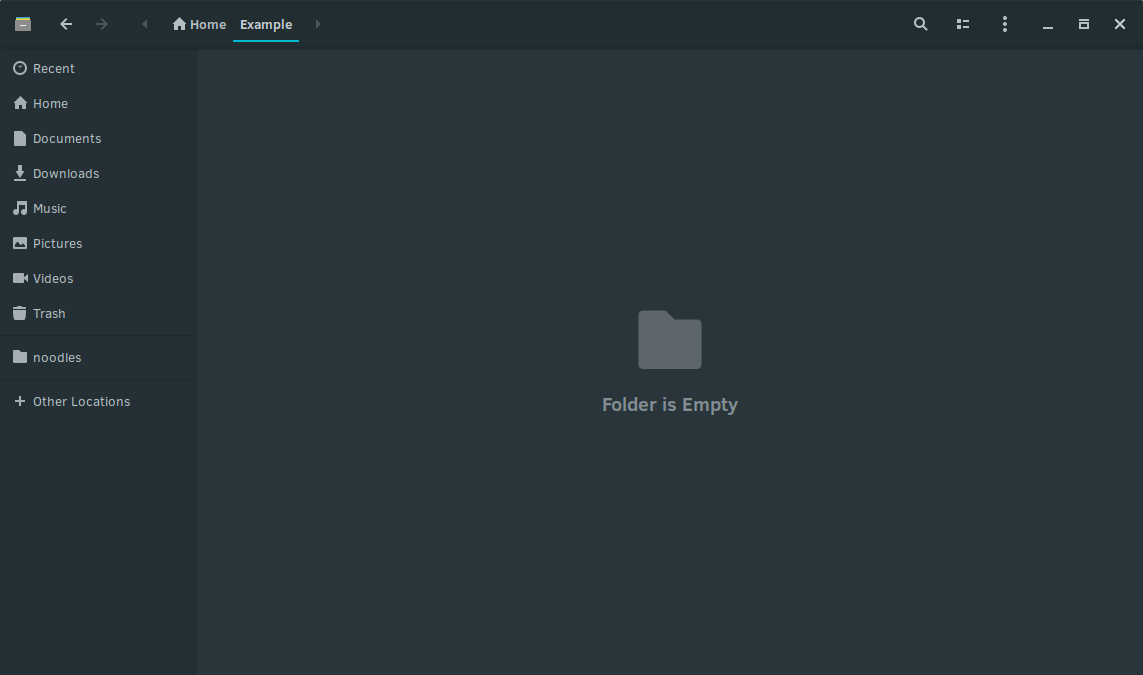Click the noodles folder icon
This screenshot has width=1143, height=675.
click(x=20, y=356)
